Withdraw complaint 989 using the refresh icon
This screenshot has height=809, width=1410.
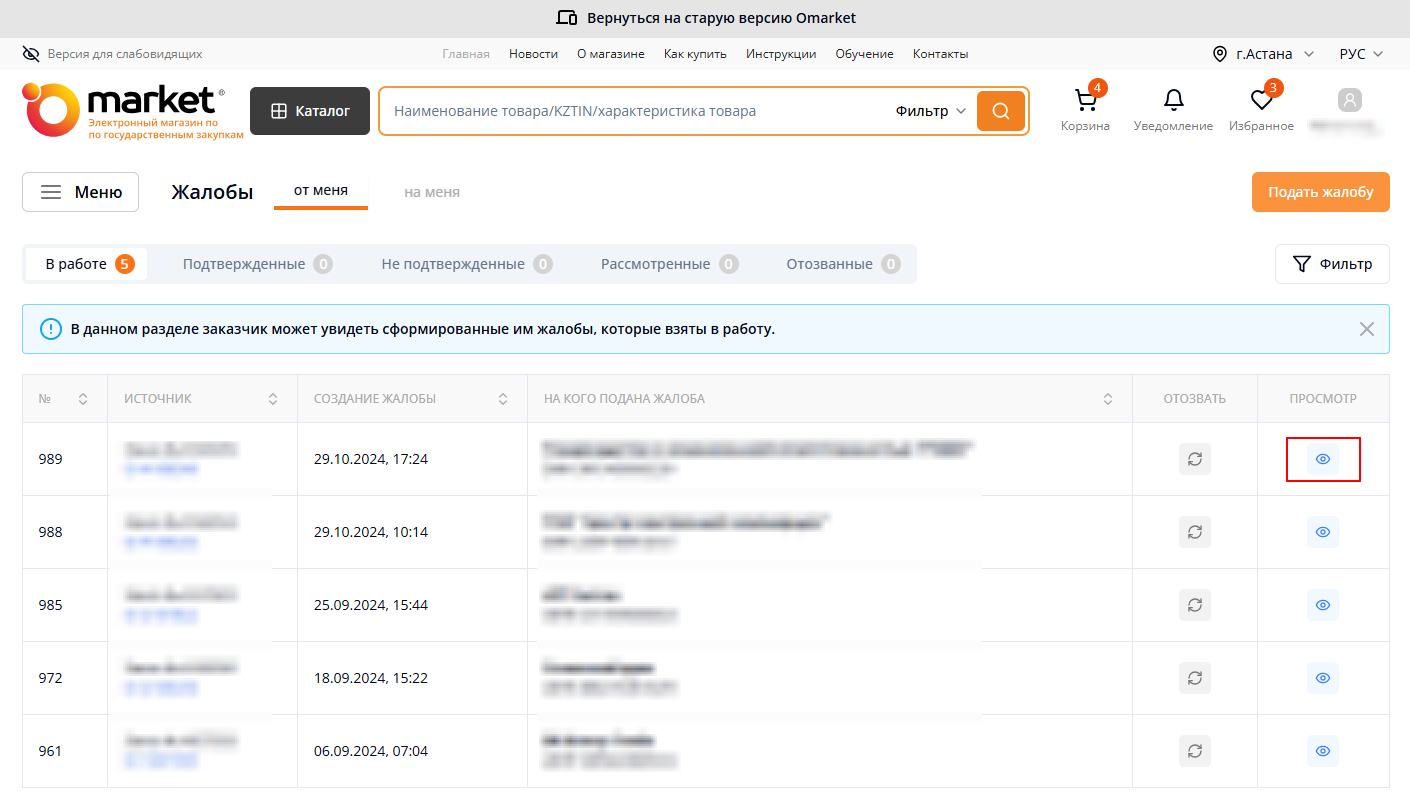coord(1194,459)
